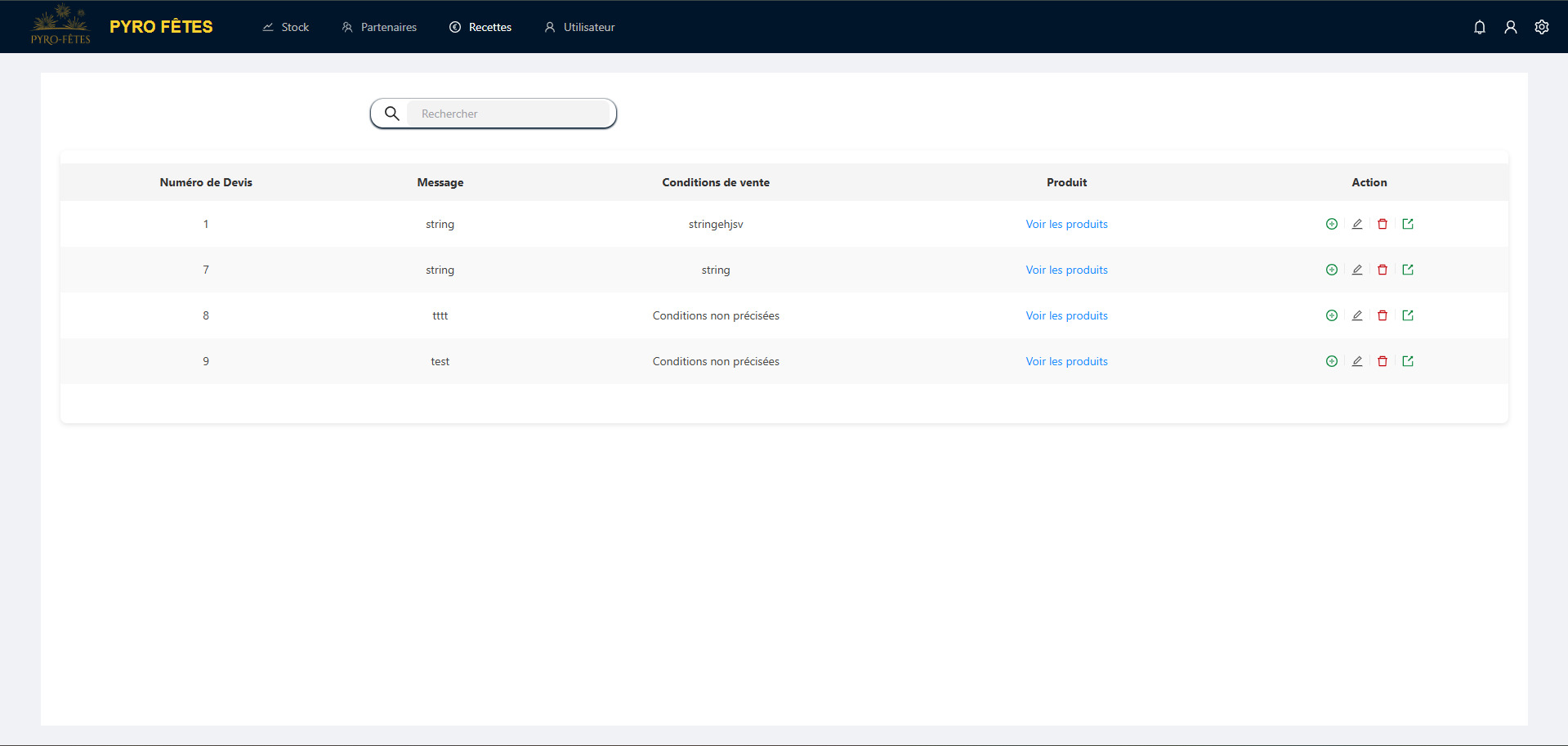Edit quote 7 with the pencil icon

click(x=1356, y=270)
